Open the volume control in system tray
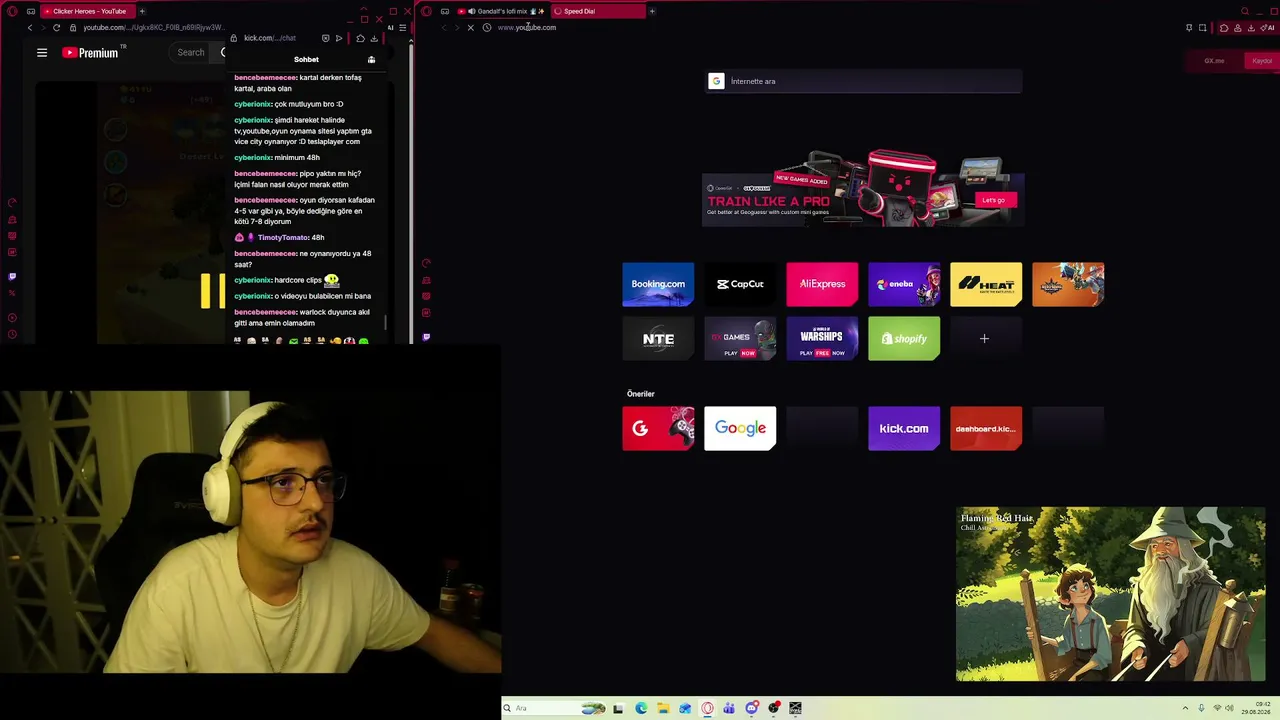This screenshot has width=1280, height=720. [1229, 708]
